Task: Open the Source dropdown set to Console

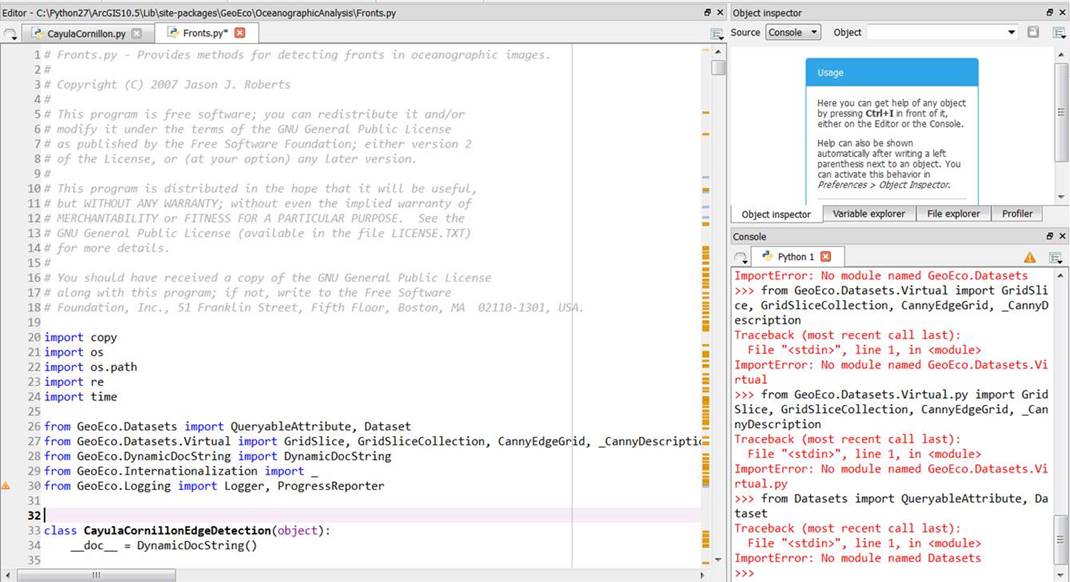Action: pos(793,32)
